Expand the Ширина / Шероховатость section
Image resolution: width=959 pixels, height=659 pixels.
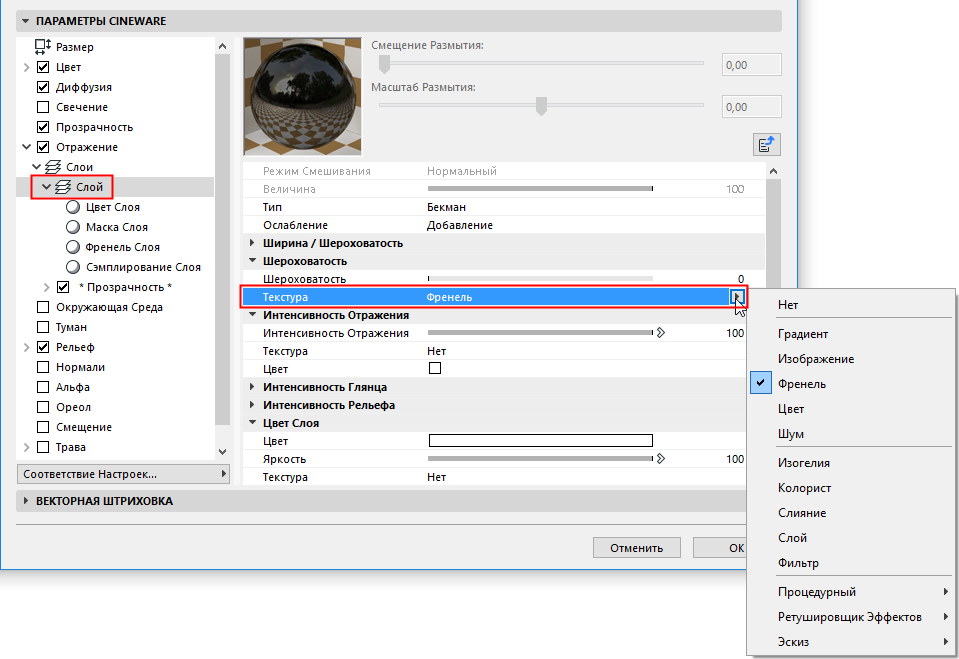pyautogui.click(x=251, y=242)
